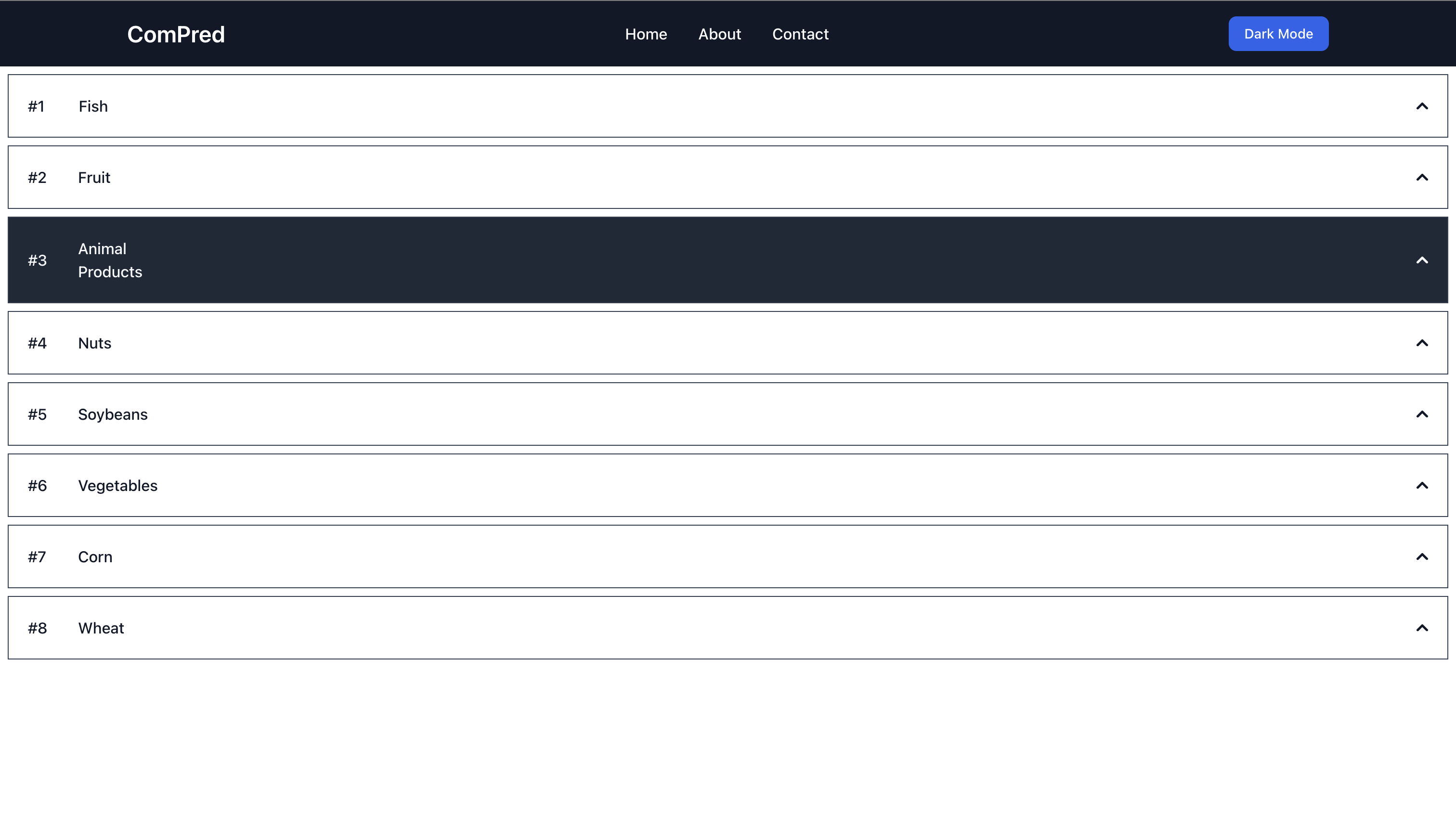
Task: Open the Home navigation link
Action: point(645,34)
